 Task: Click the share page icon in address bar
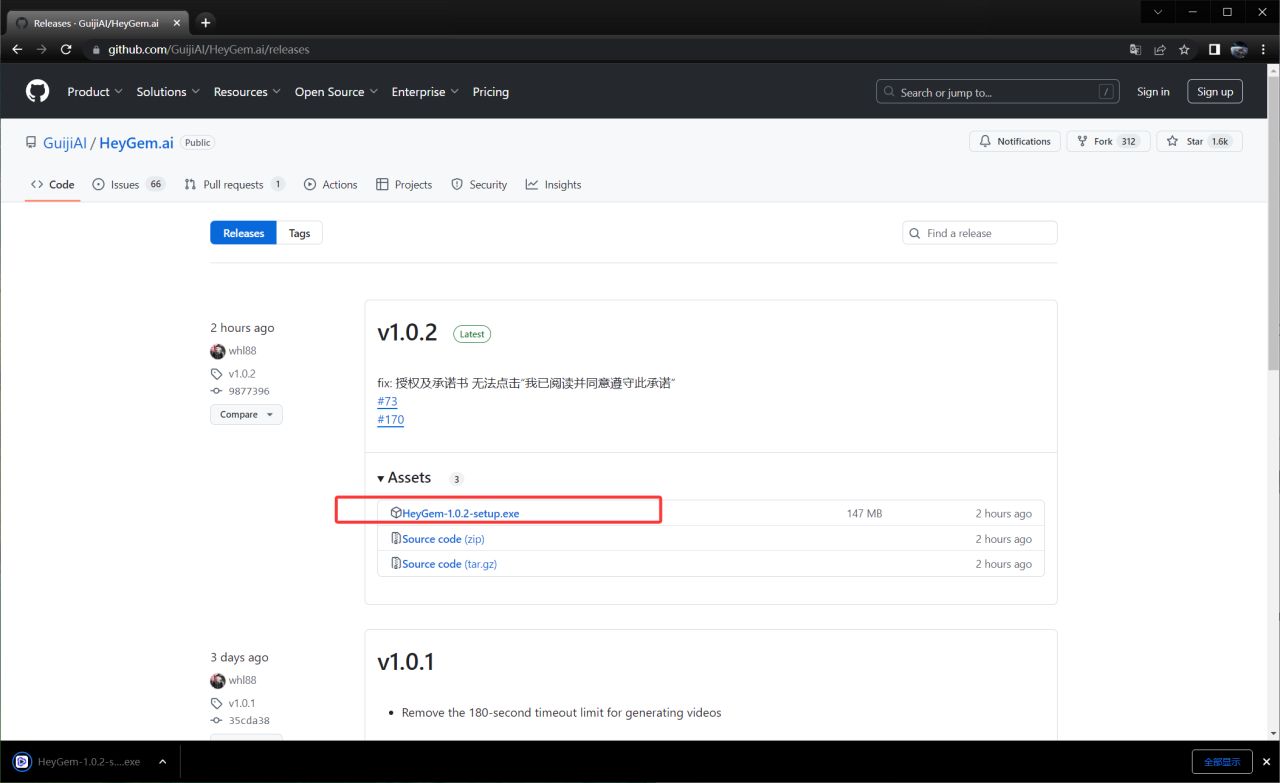pyautogui.click(x=1160, y=49)
